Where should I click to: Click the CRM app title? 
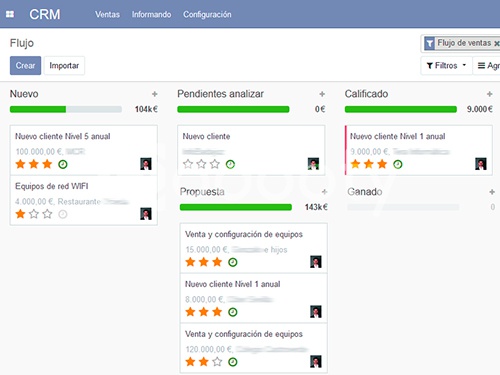45,14
